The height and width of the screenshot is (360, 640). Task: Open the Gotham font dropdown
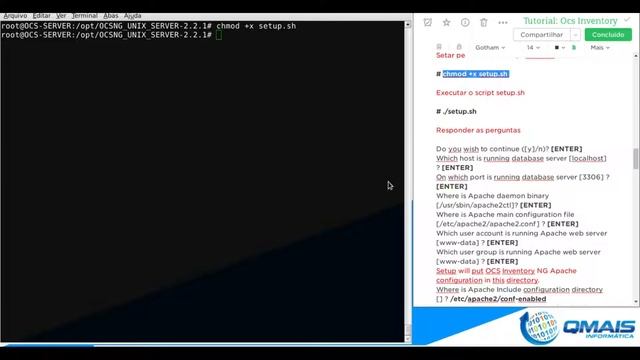(x=490, y=47)
